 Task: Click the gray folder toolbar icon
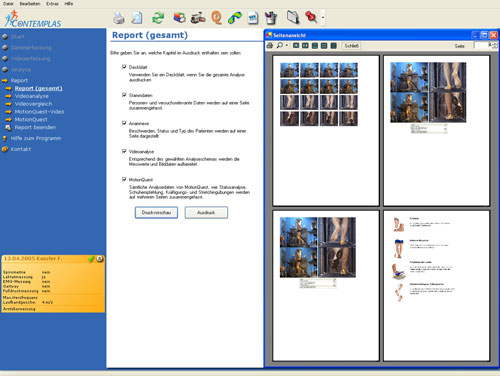[293, 17]
